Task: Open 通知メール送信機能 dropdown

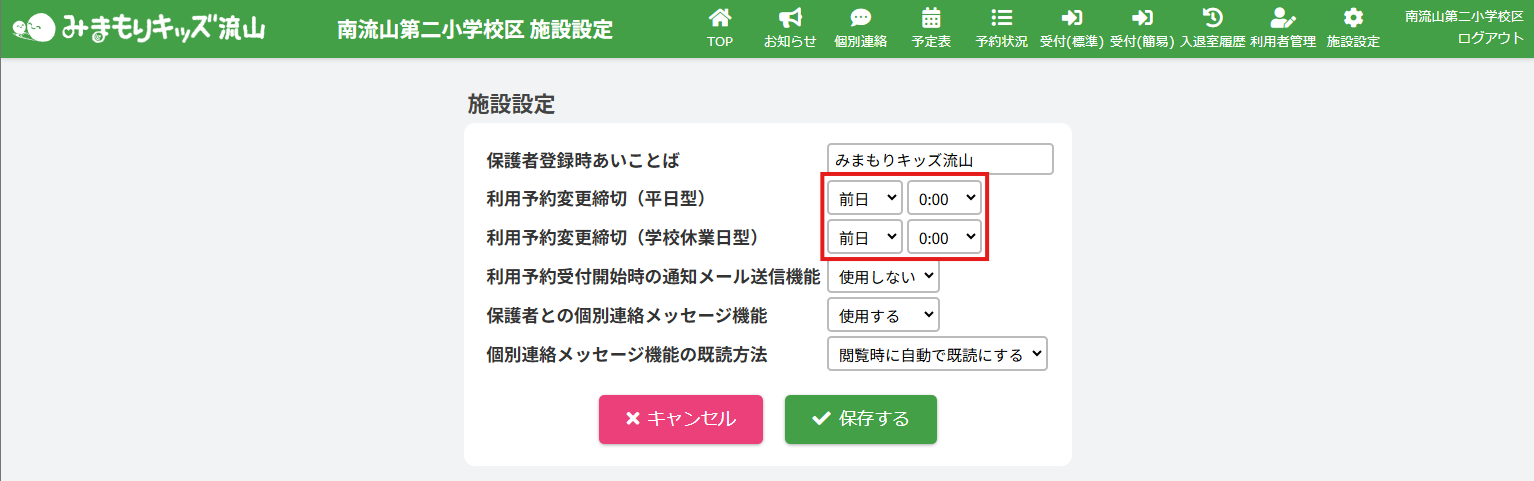Action: click(883, 276)
